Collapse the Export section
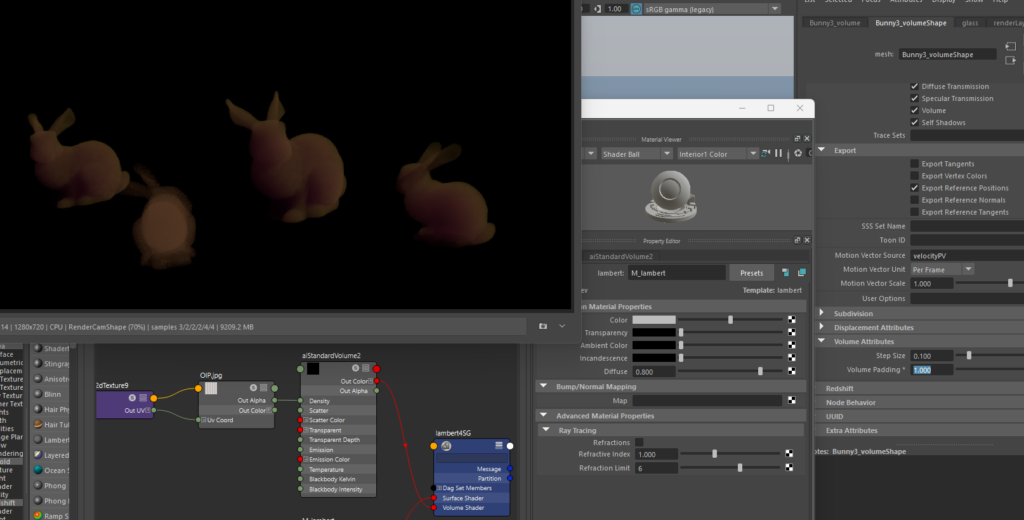This screenshot has width=1024, height=520. (822, 150)
